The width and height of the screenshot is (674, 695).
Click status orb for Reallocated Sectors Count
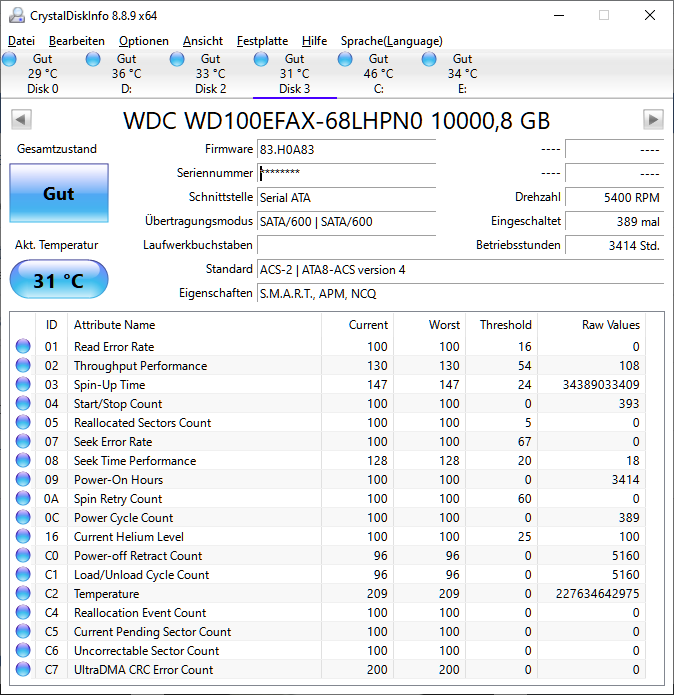click(x=23, y=422)
